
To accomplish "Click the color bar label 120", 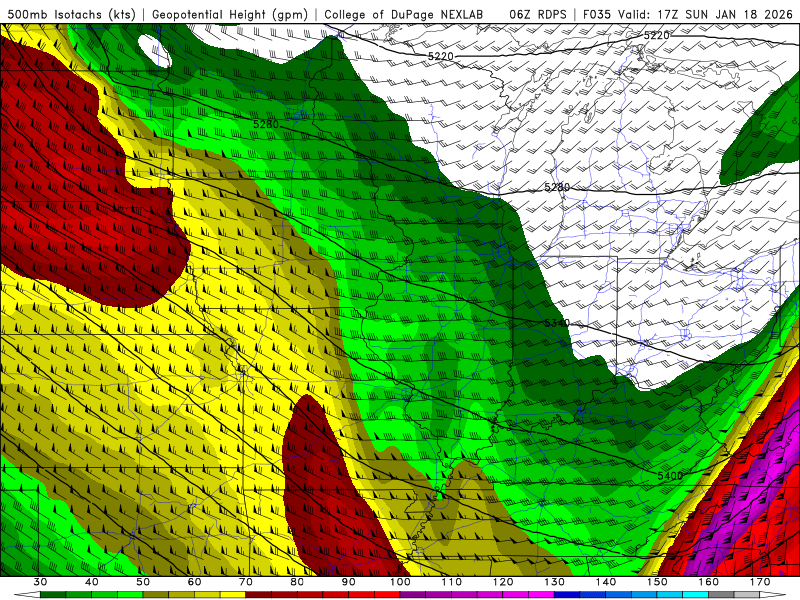I will [x=503, y=582].
